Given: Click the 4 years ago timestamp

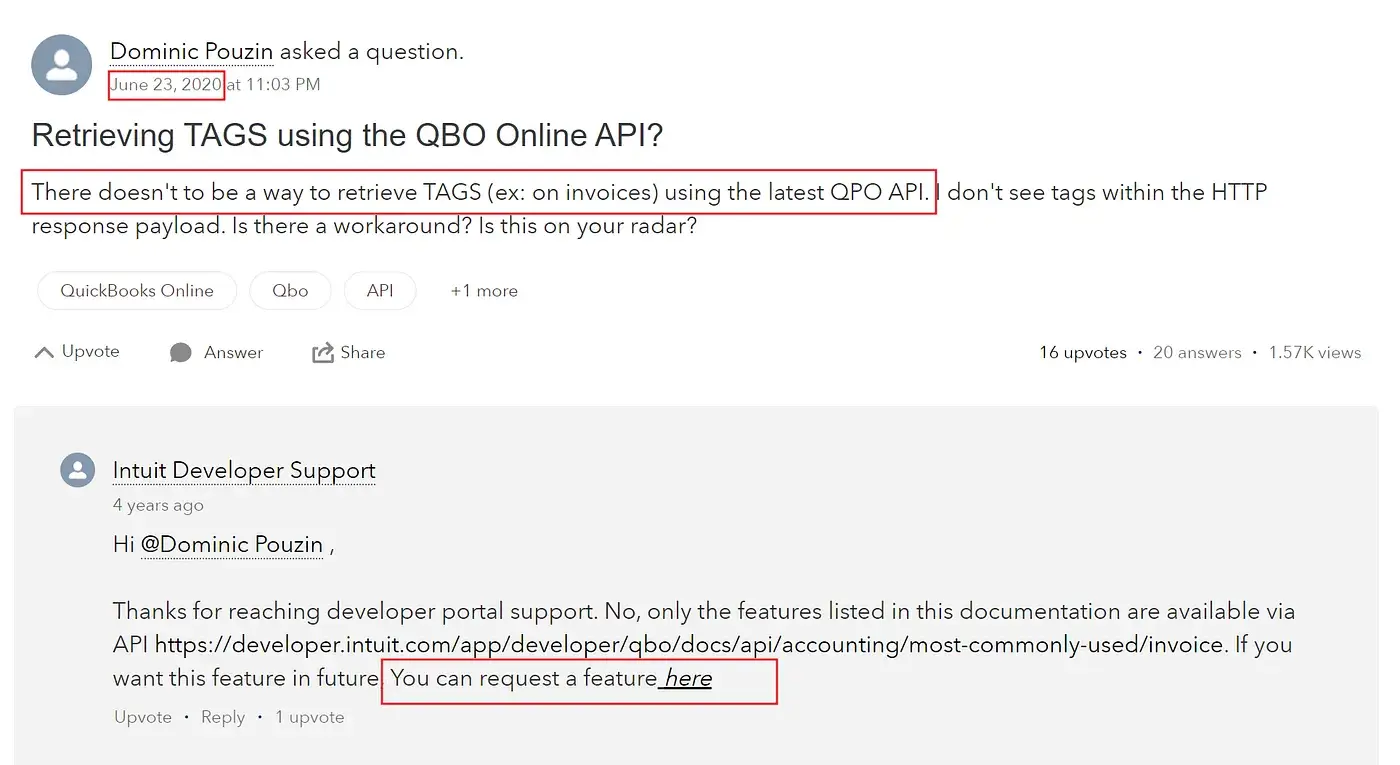Looking at the screenshot, I should tap(158, 505).
